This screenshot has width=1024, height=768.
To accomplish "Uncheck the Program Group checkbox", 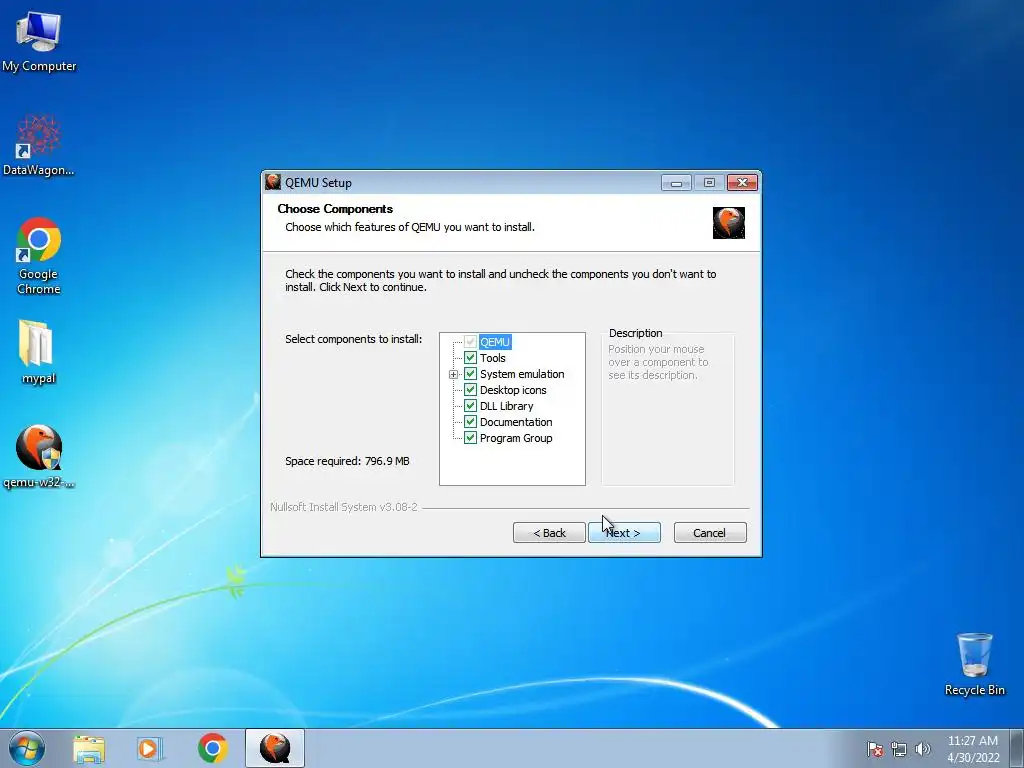I will (470, 438).
